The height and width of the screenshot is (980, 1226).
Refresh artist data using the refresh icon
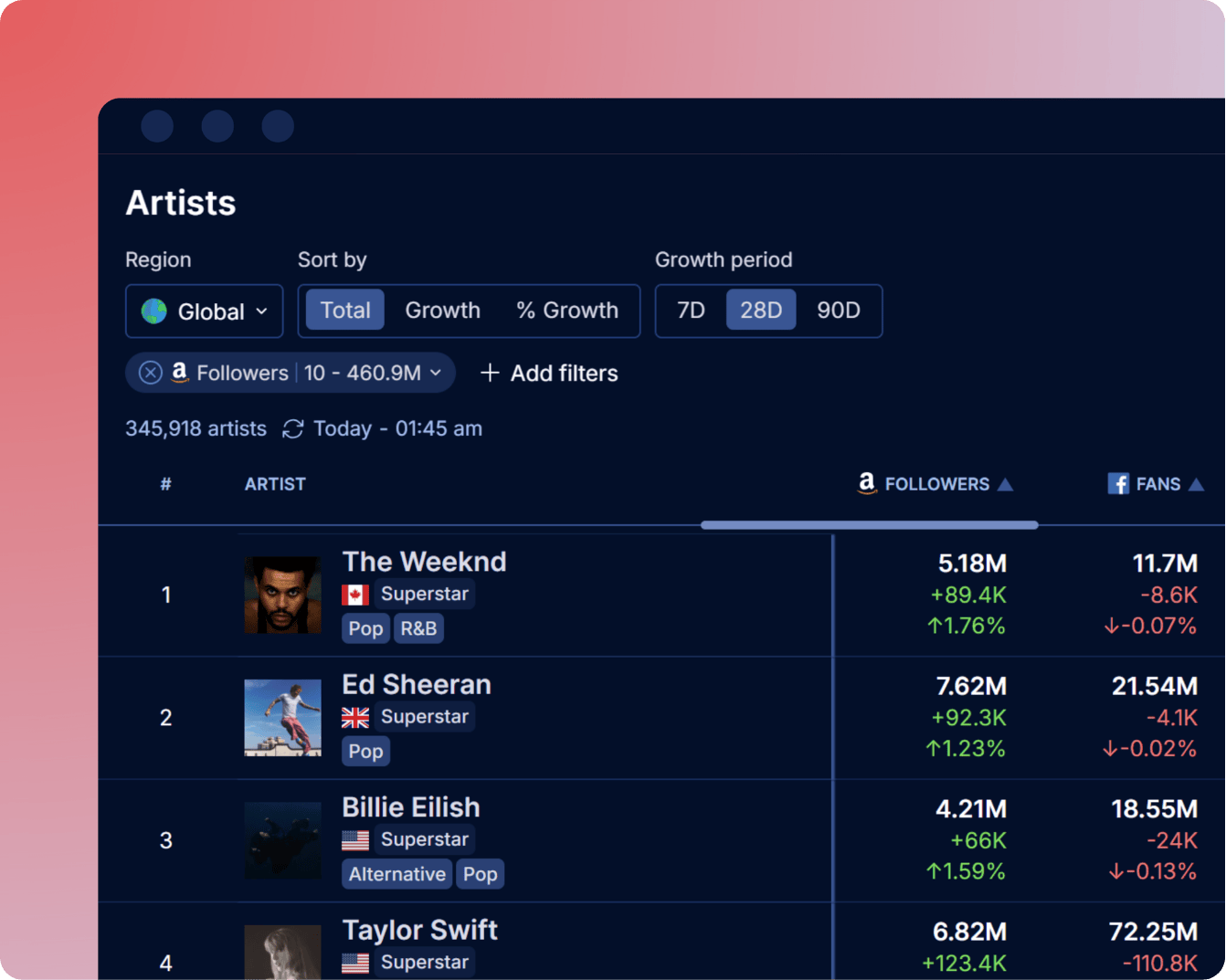click(292, 428)
